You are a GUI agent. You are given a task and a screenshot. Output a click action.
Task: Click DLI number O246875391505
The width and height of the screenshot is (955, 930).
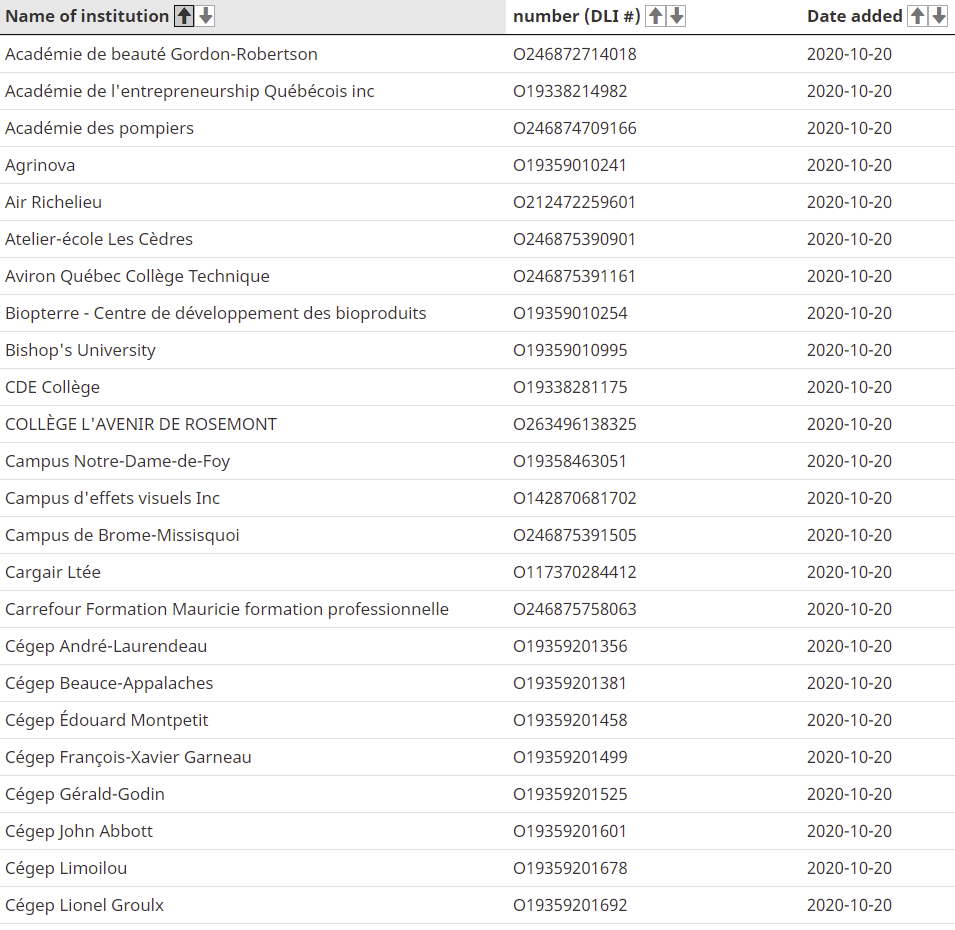574,535
